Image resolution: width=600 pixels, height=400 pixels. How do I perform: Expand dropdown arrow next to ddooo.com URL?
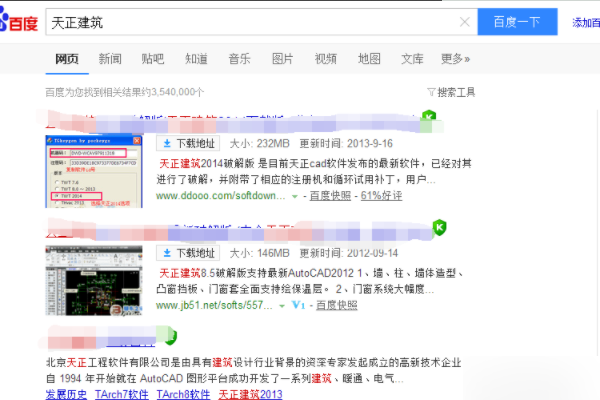[x=295, y=196]
